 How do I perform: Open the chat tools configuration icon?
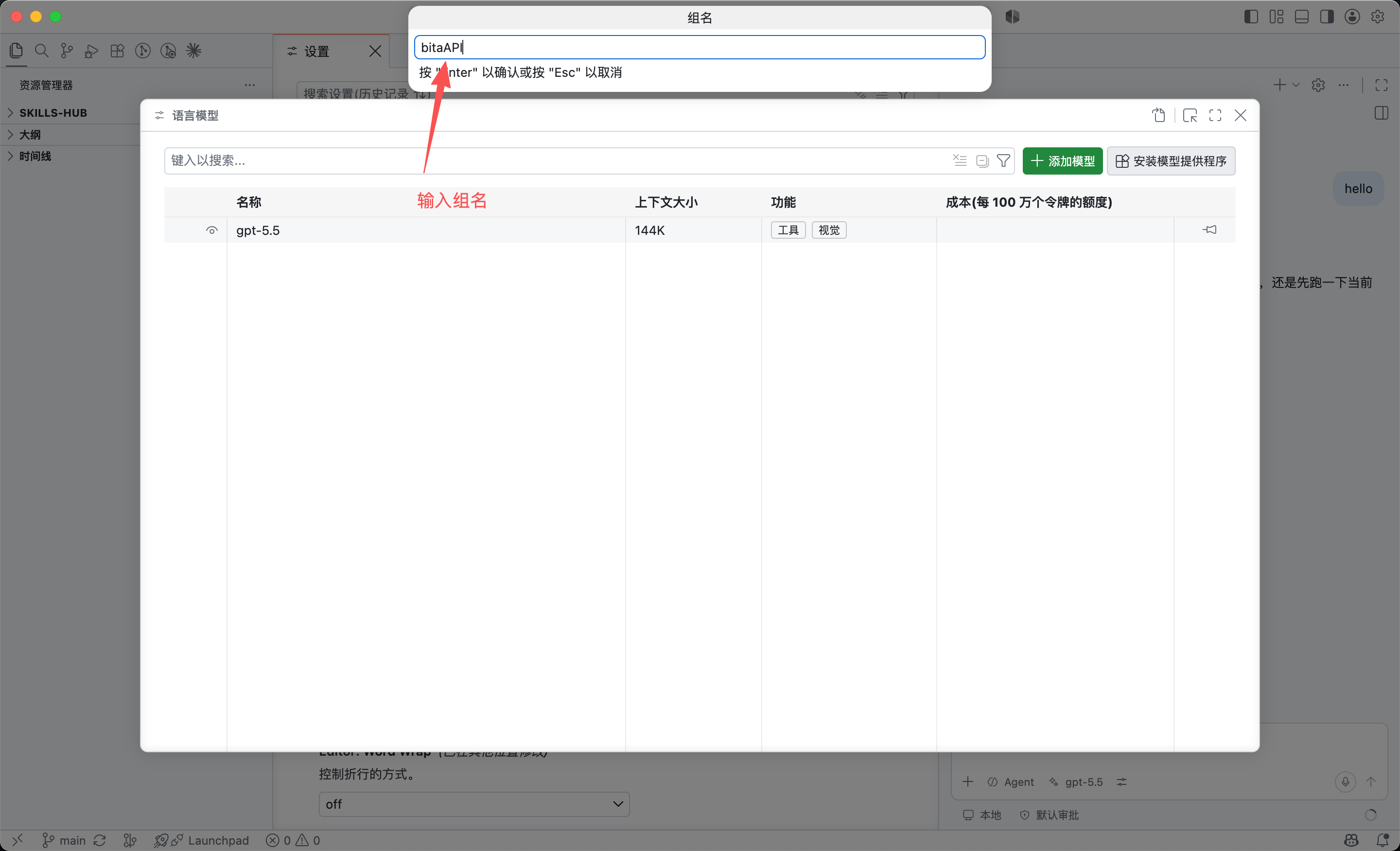pos(1121,781)
